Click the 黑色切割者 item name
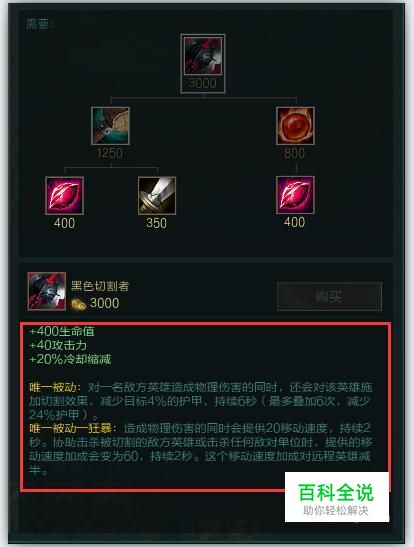 100,286
